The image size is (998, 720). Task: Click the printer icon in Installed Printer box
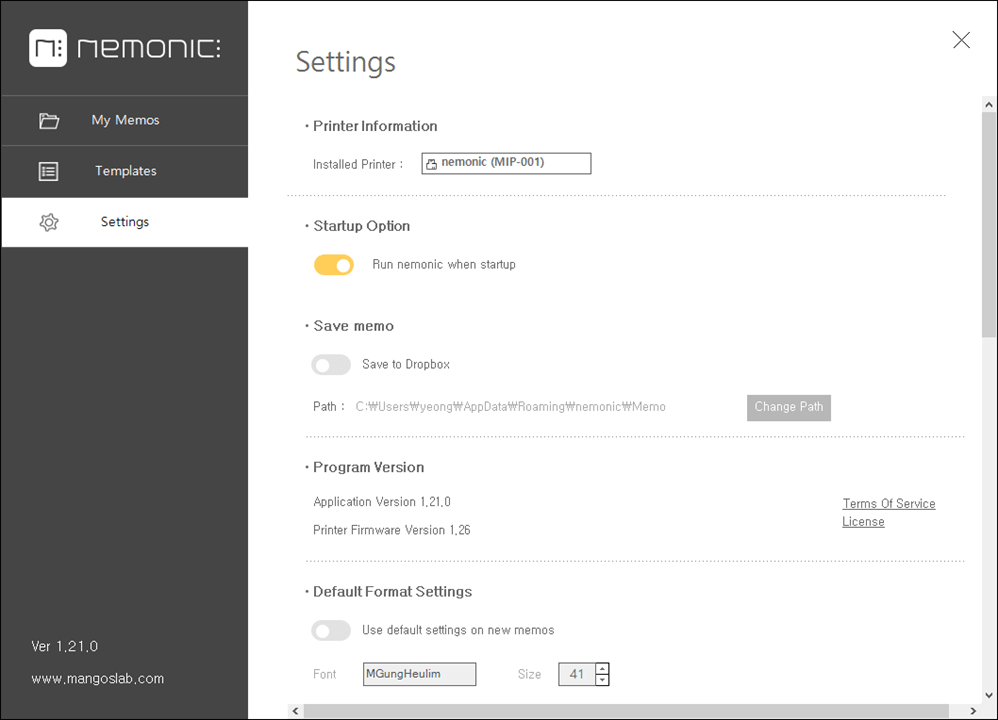click(x=432, y=164)
